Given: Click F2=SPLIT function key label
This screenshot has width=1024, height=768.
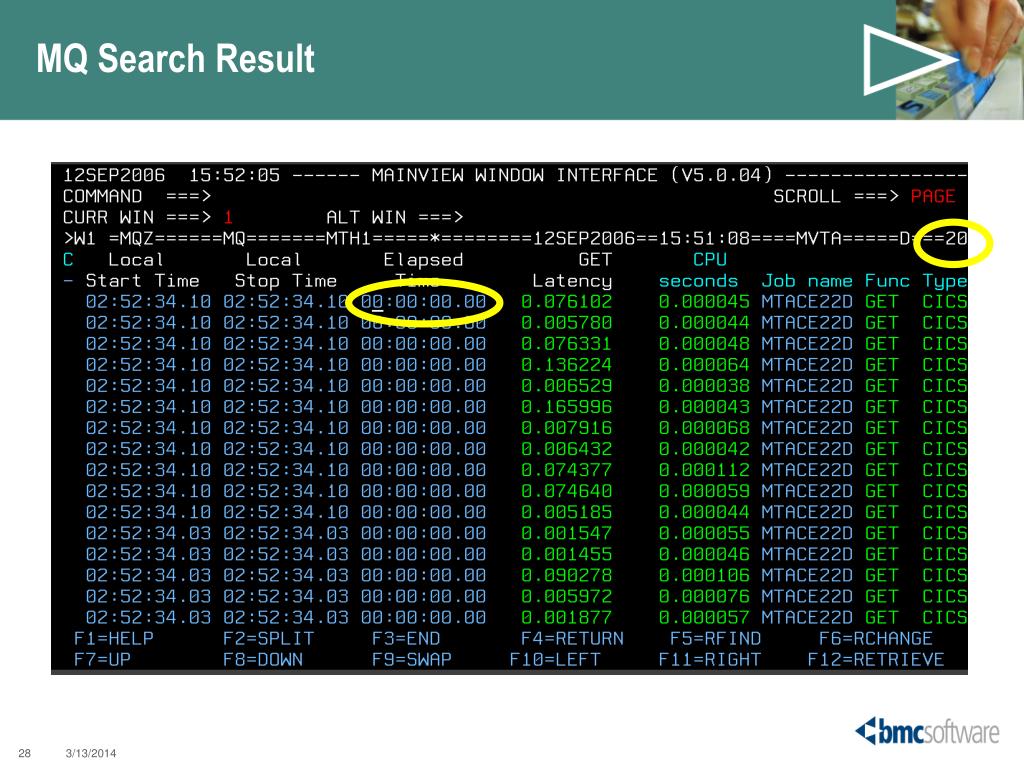Looking at the screenshot, I should point(268,639).
